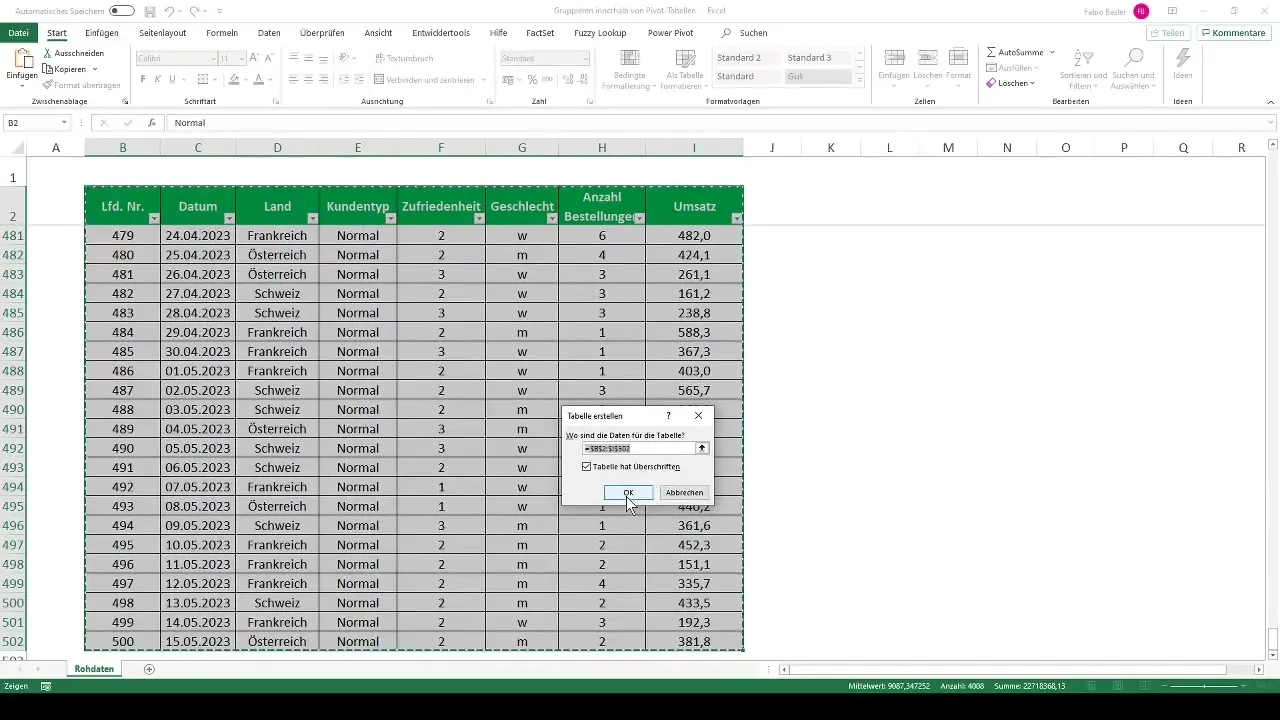Click the Teilen button
1280x720 pixels.
1167,33
